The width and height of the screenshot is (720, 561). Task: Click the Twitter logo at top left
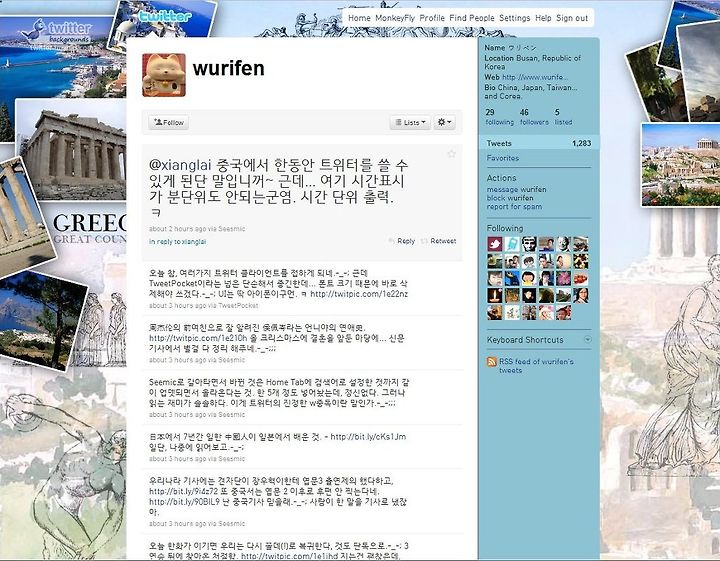point(164,17)
